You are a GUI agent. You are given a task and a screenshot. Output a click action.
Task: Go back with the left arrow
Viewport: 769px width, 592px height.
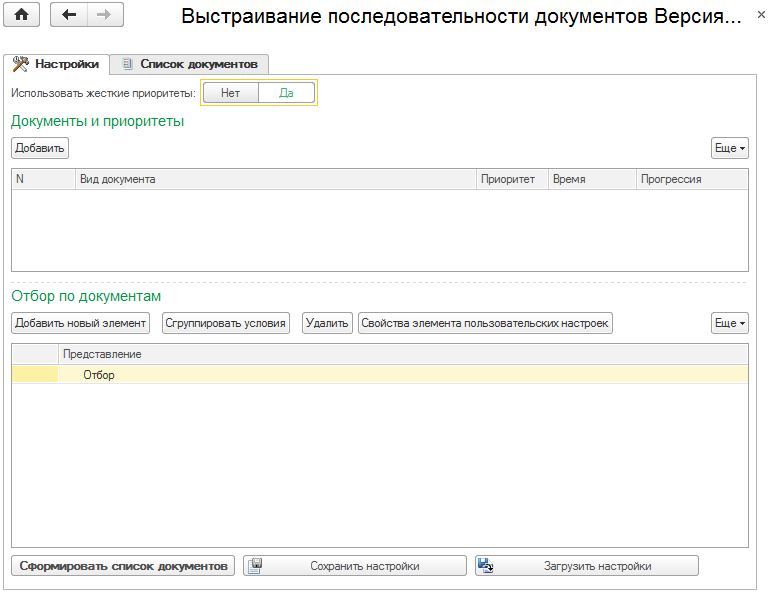pyautogui.click(x=69, y=15)
